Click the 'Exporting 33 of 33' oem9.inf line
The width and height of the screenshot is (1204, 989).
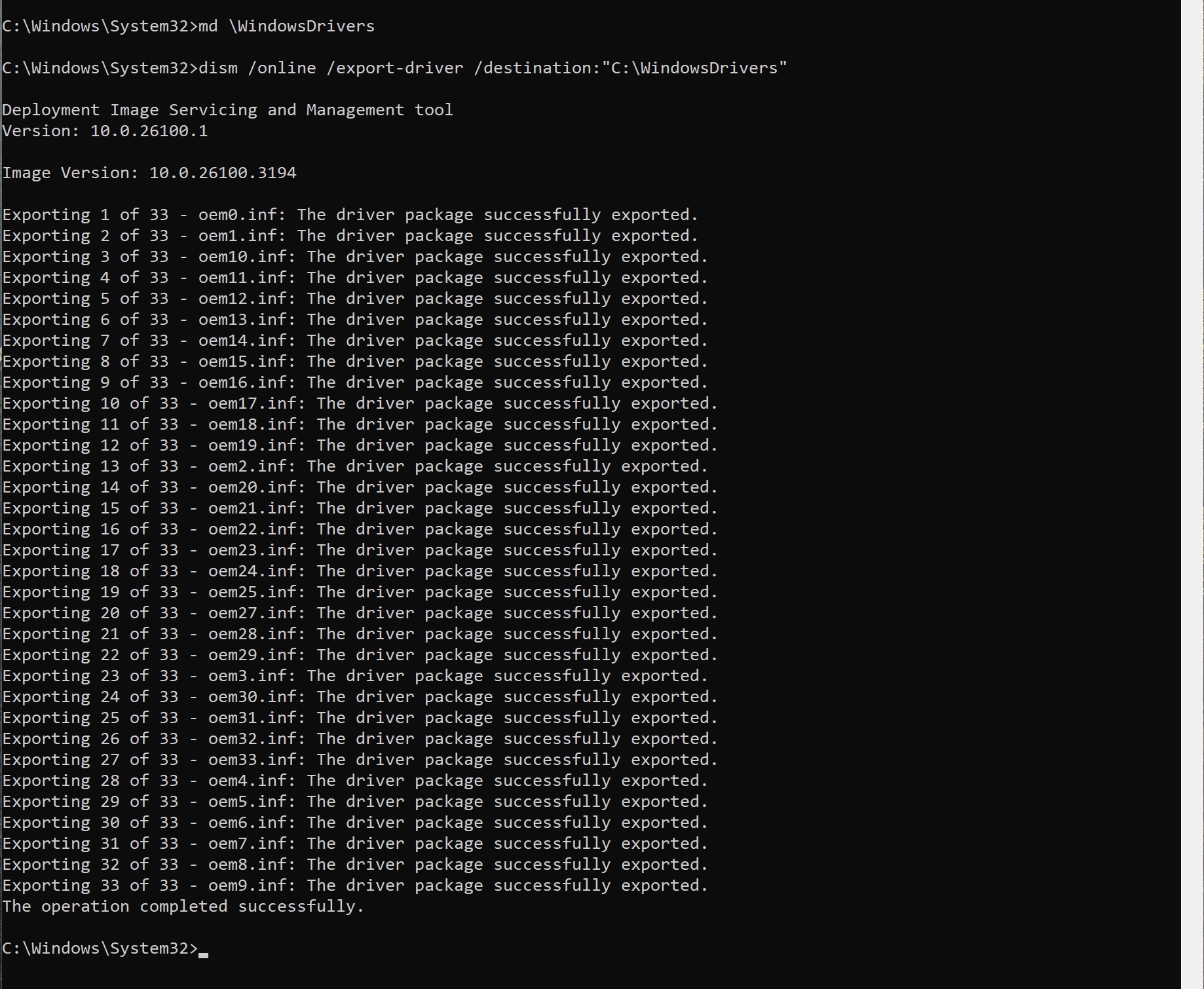(355, 886)
